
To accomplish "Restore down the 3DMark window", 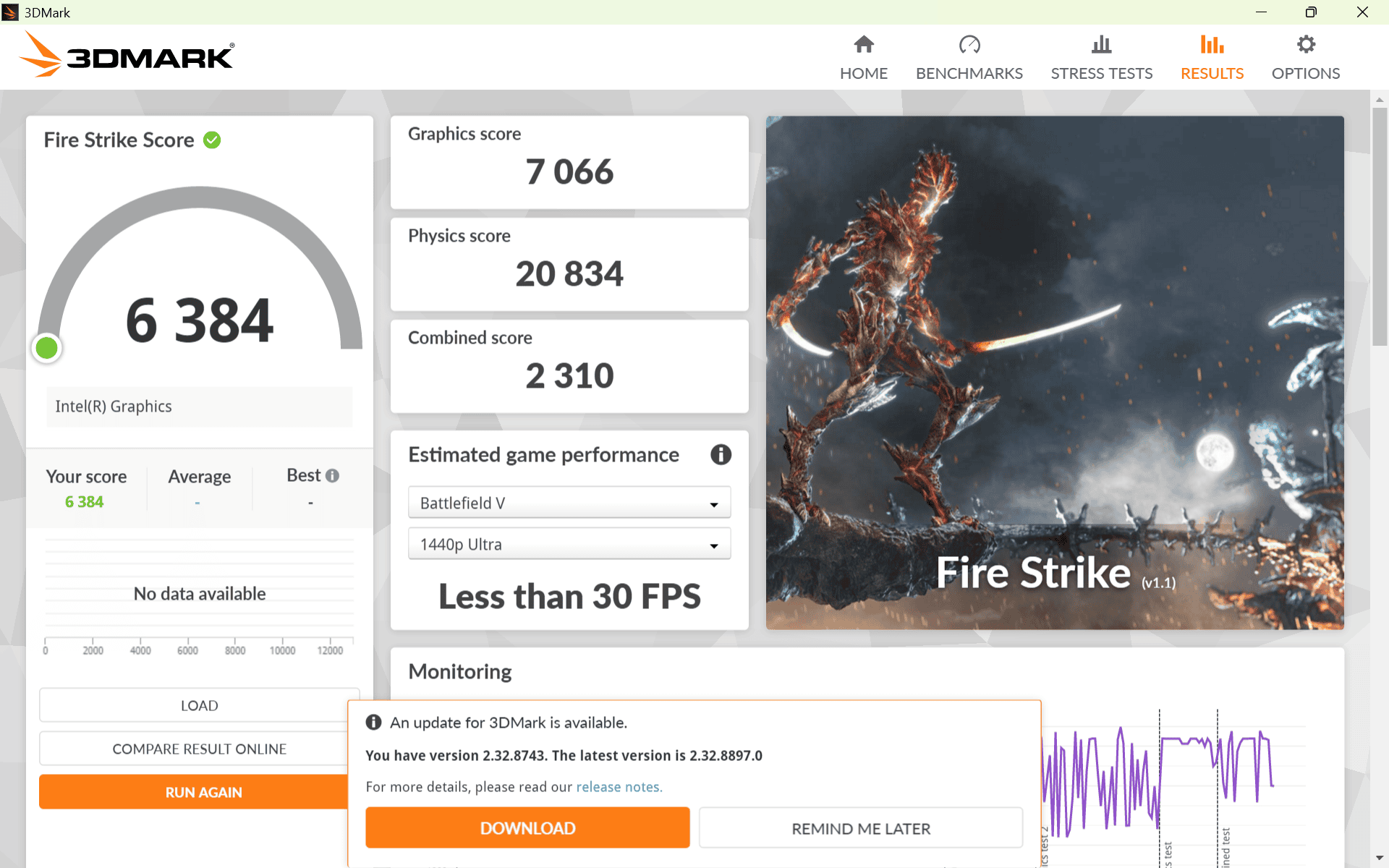I will [x=1311, y=12].
